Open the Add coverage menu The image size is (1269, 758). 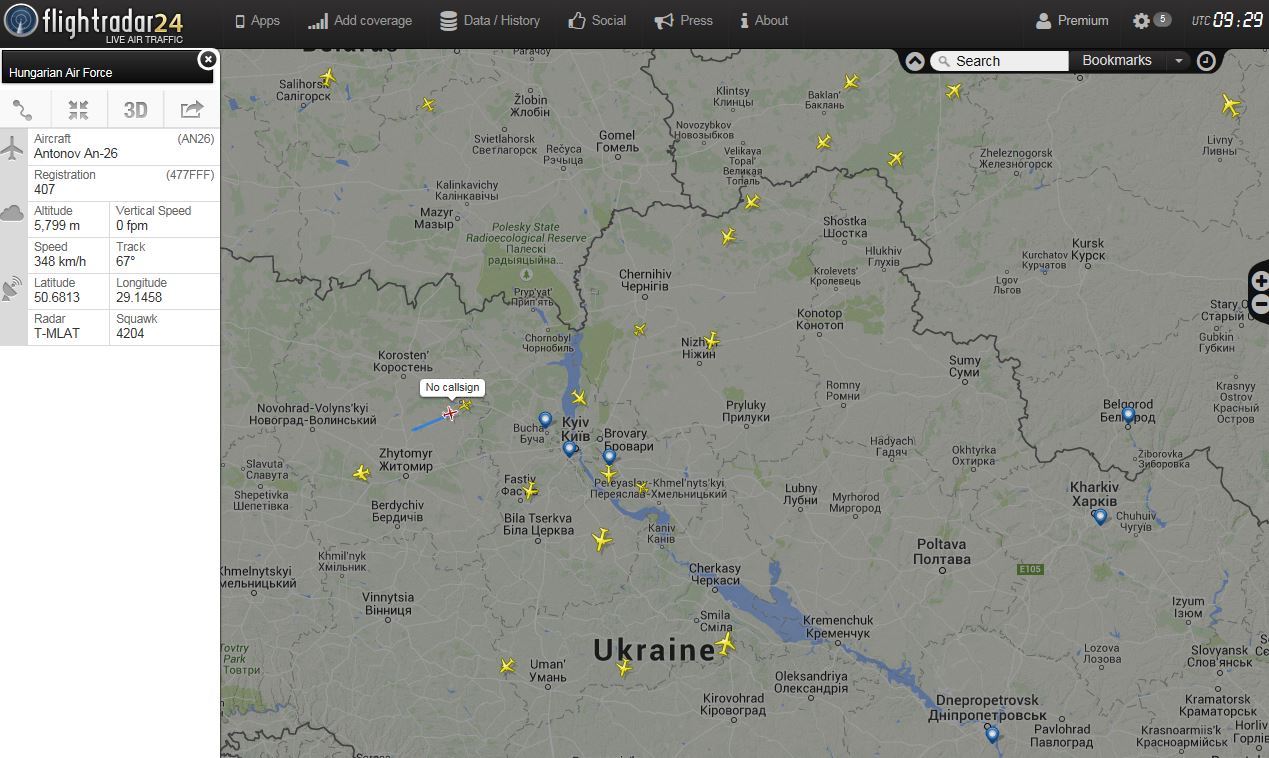tap(360, 21)
